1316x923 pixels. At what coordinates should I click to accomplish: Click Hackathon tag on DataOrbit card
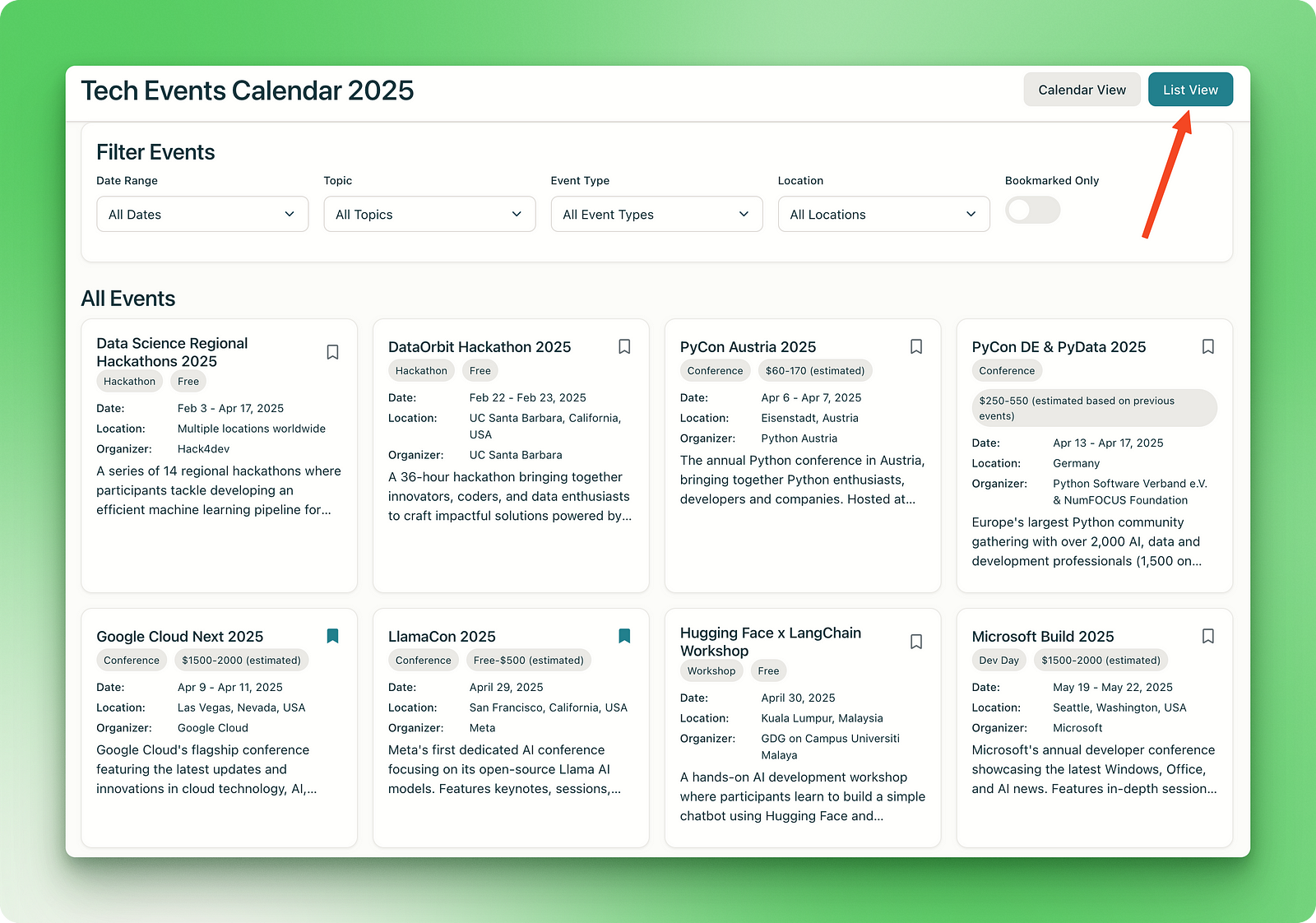(421, 371)
